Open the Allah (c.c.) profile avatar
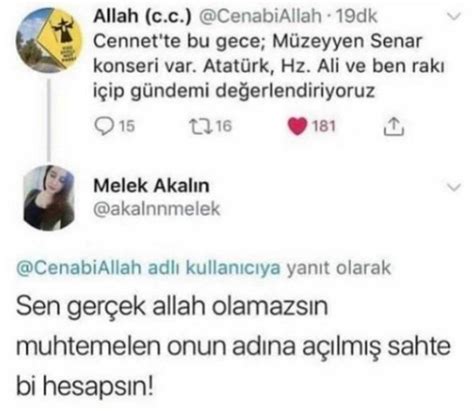This screenshot has width=474, height=411. coord(49,40)
